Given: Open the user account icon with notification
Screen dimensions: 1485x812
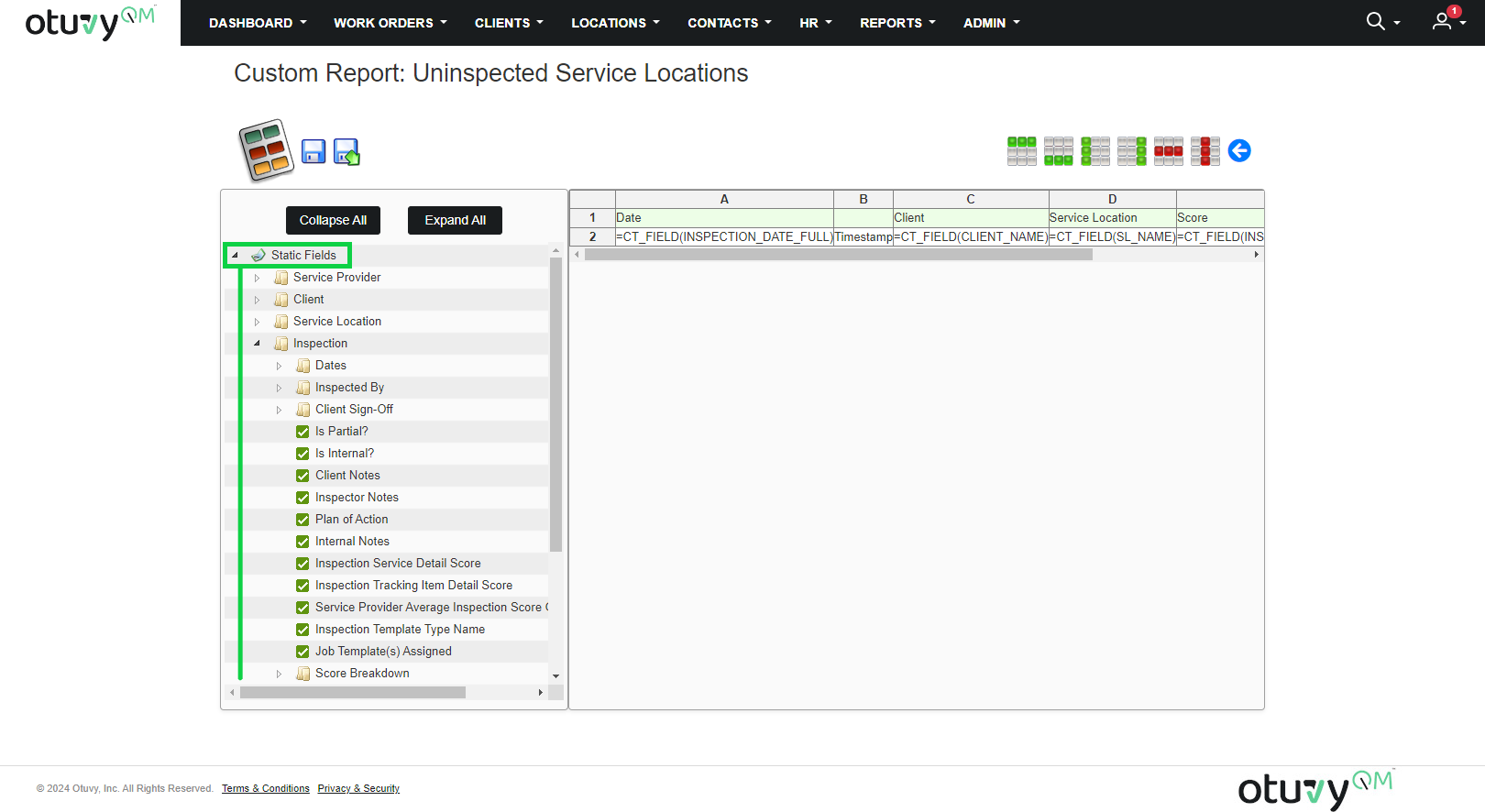Looking at the screenshot, I should 1443,20.
